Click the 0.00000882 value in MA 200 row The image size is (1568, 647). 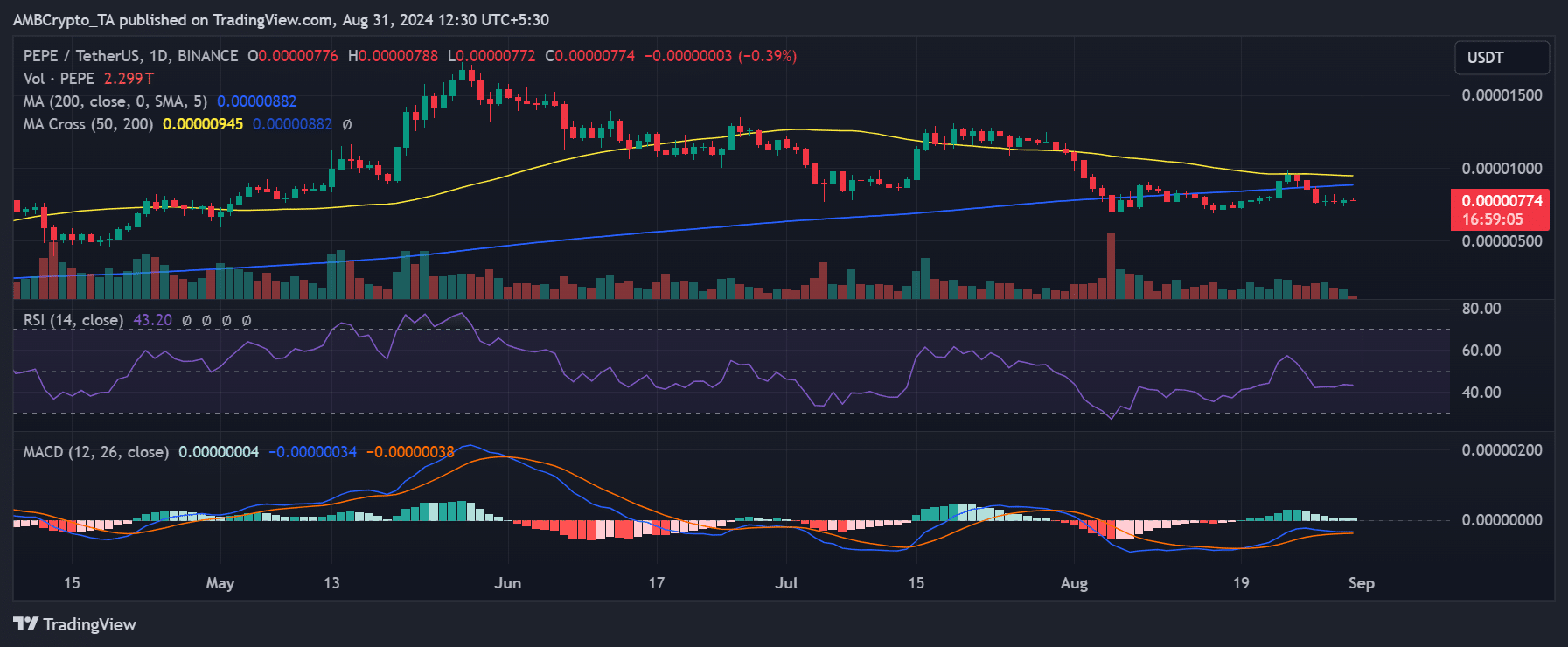(257, 101)
